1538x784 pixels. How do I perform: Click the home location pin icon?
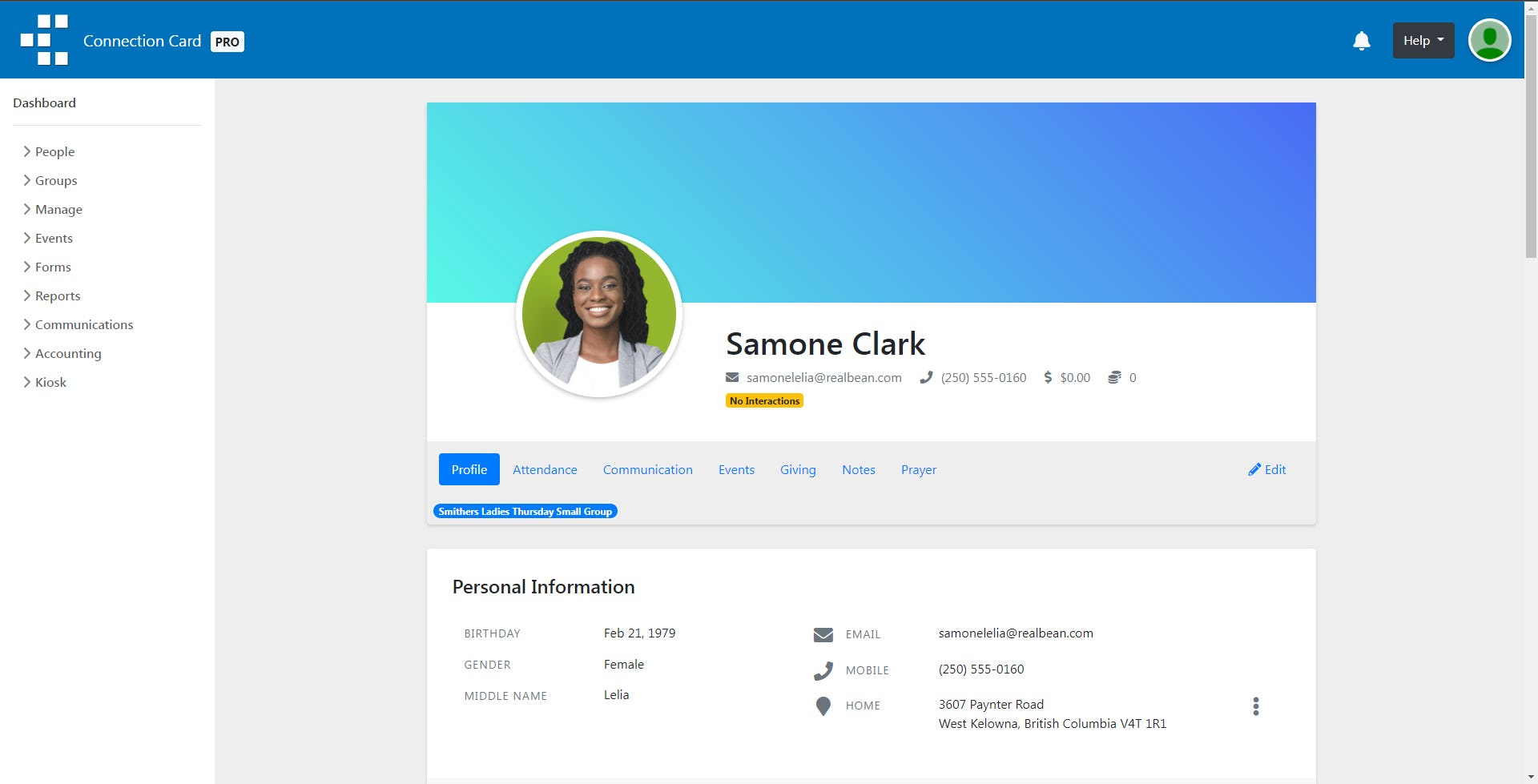tap(823, 706)
